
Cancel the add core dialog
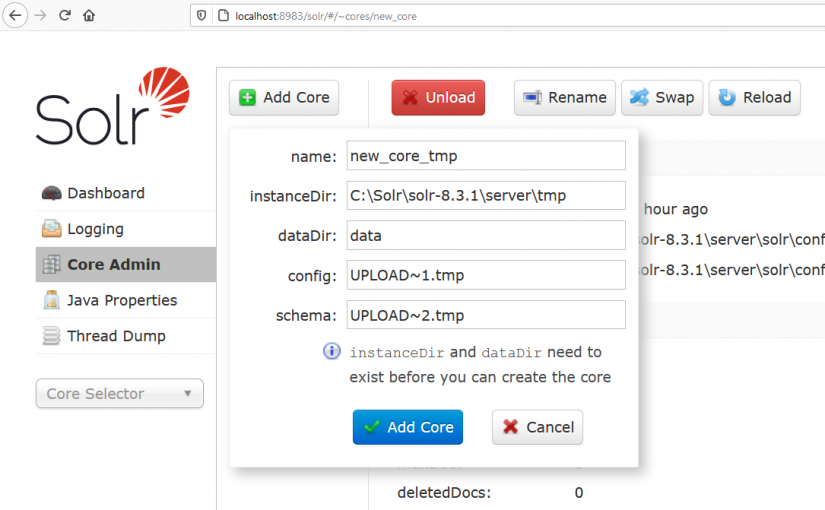(537, 427)
